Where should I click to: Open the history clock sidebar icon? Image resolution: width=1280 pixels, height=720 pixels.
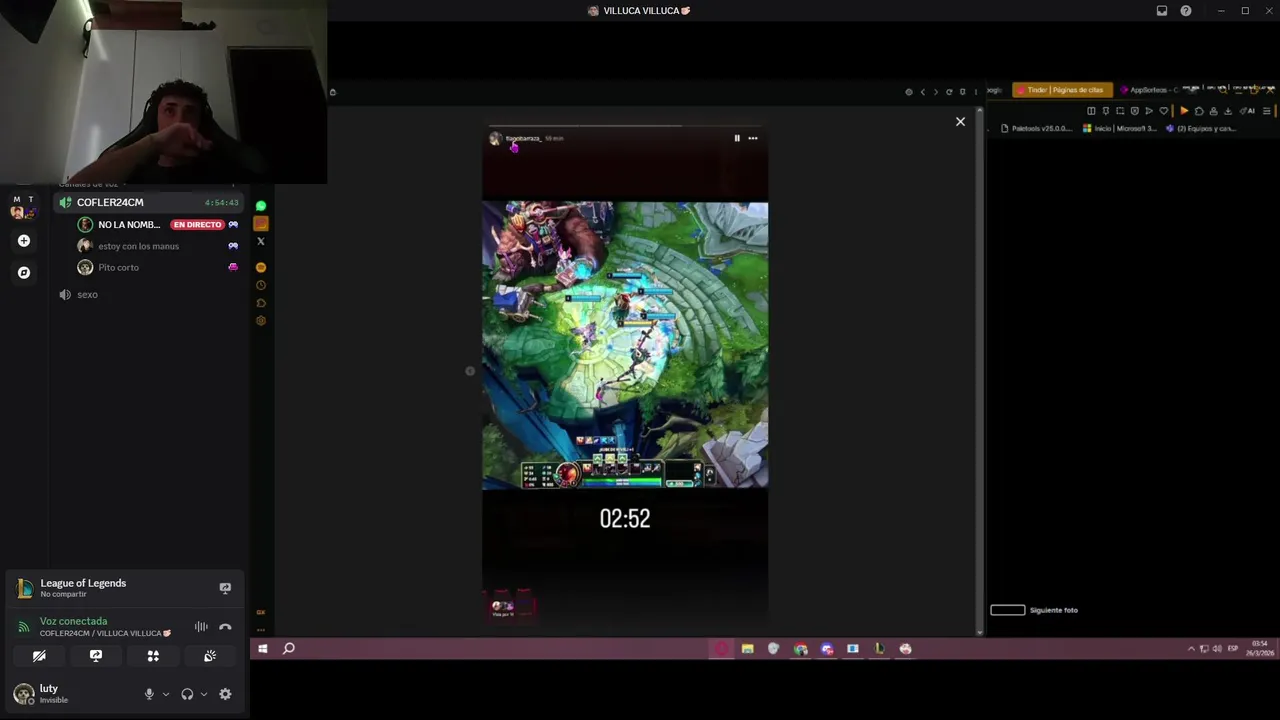261,285
